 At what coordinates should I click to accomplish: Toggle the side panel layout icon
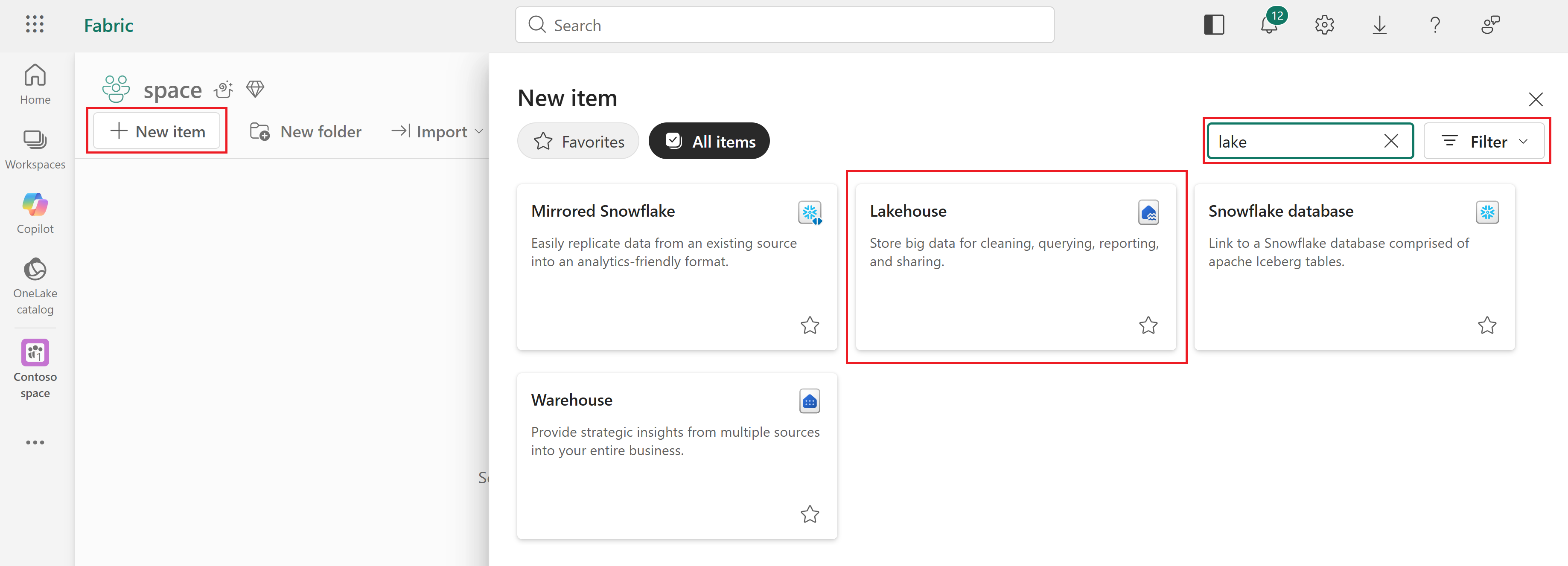pyautogui.click(x=1214, y=25)
